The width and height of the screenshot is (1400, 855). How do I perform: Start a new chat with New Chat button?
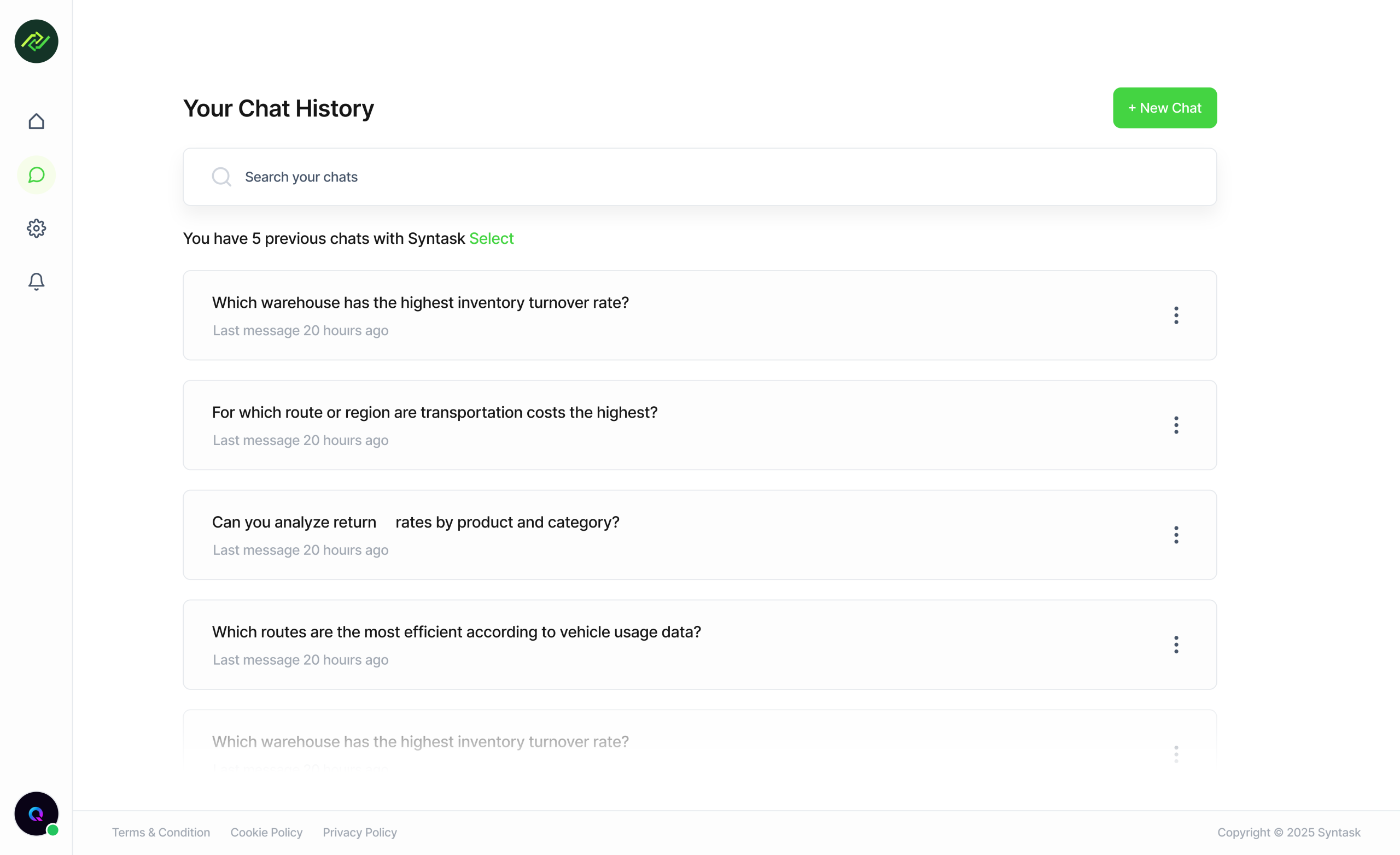(1164, 108)
